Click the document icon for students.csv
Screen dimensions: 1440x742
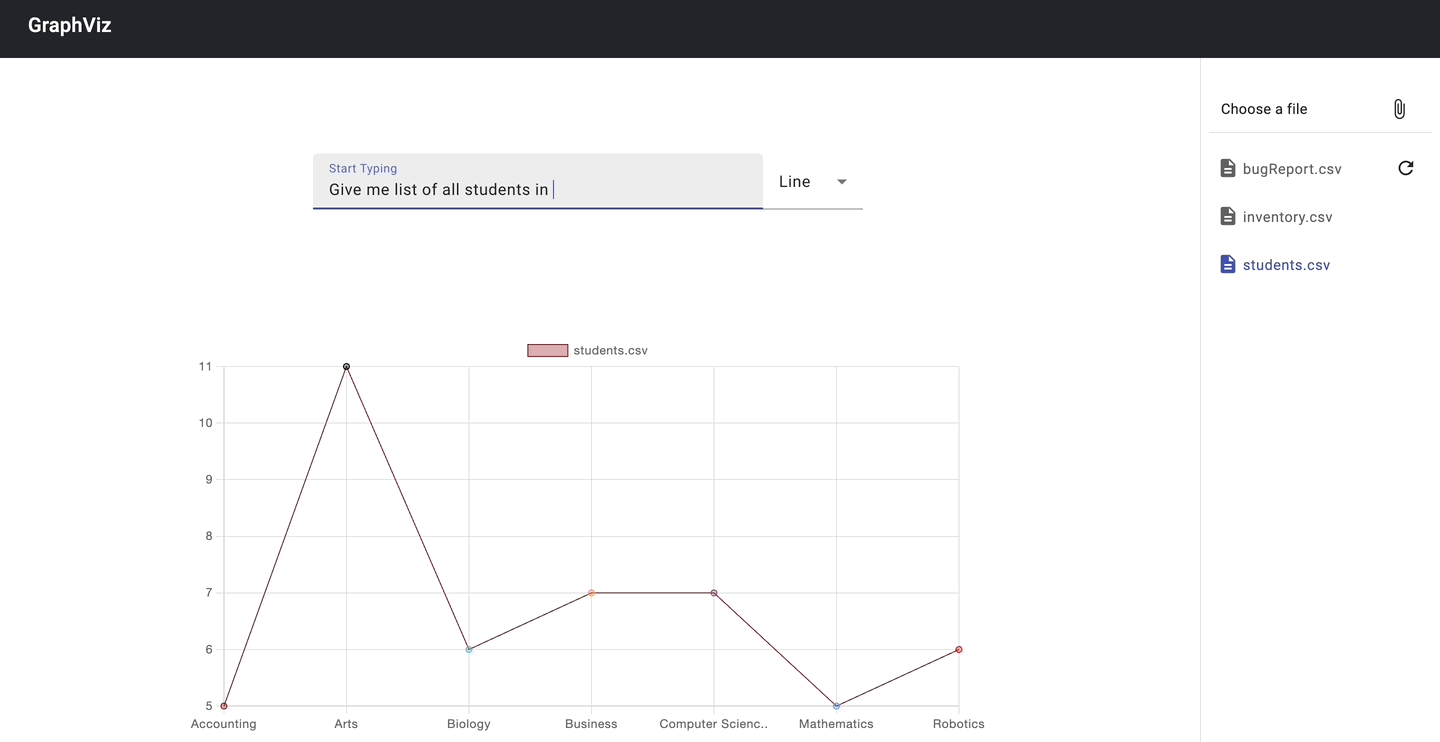[1228, 264]
